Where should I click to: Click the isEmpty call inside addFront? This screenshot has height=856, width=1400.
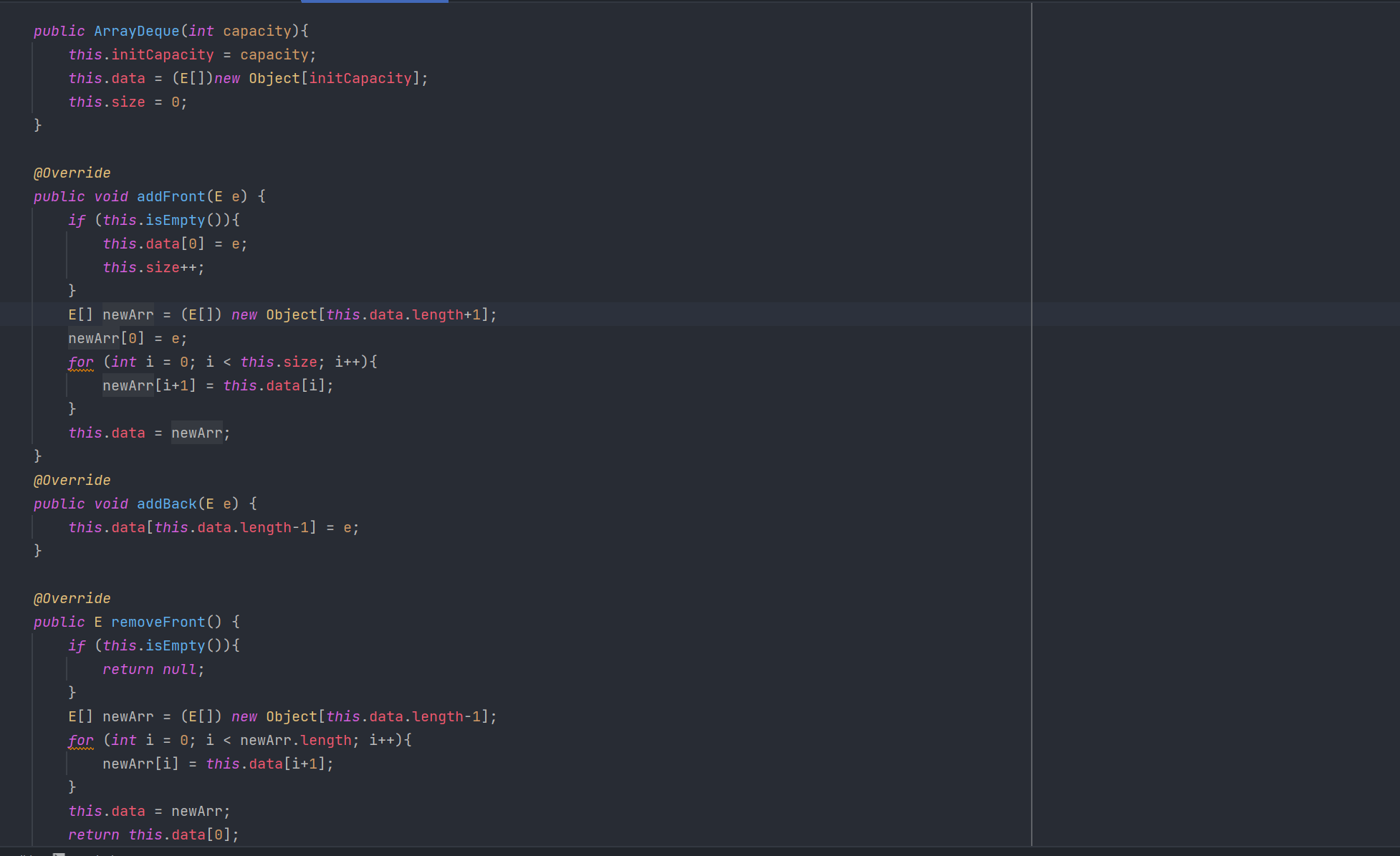pos(175,220)
